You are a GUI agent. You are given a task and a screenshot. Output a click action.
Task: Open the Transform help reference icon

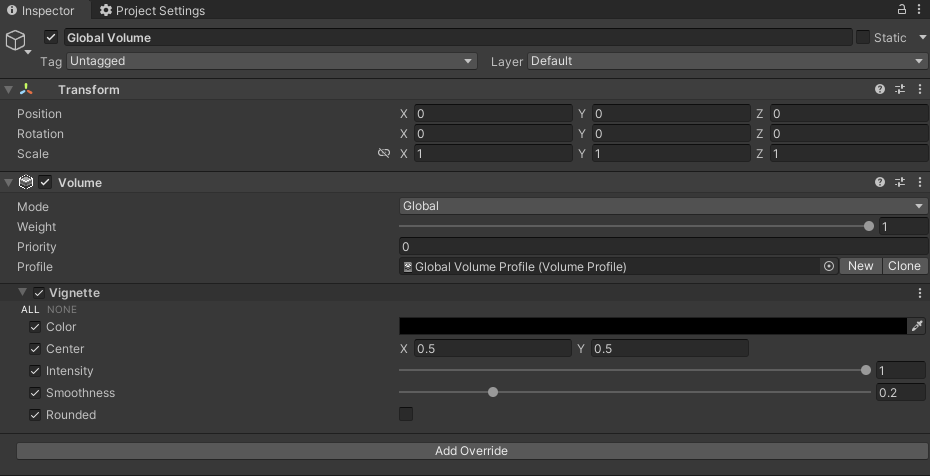tap(880, 89)
